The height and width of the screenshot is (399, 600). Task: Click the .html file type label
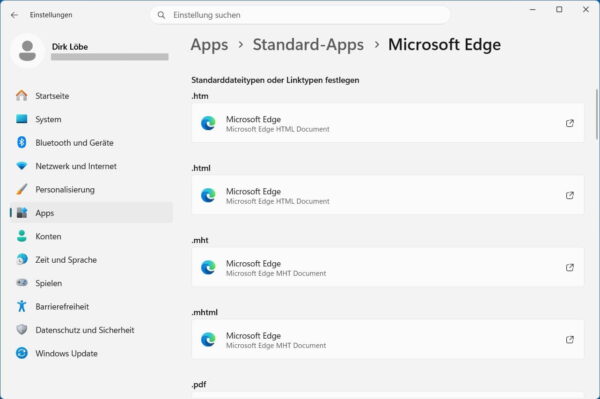click(201, 168)
